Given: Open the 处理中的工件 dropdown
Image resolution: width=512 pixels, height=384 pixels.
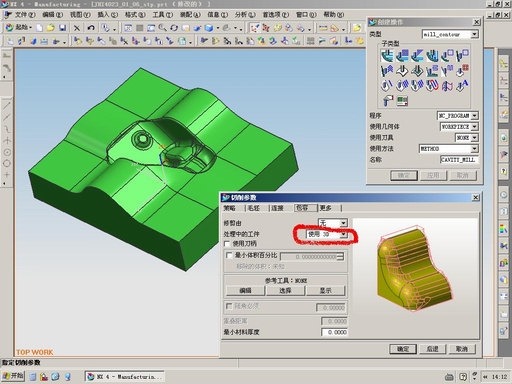Looking at the screenshot, I should (344, 234).
